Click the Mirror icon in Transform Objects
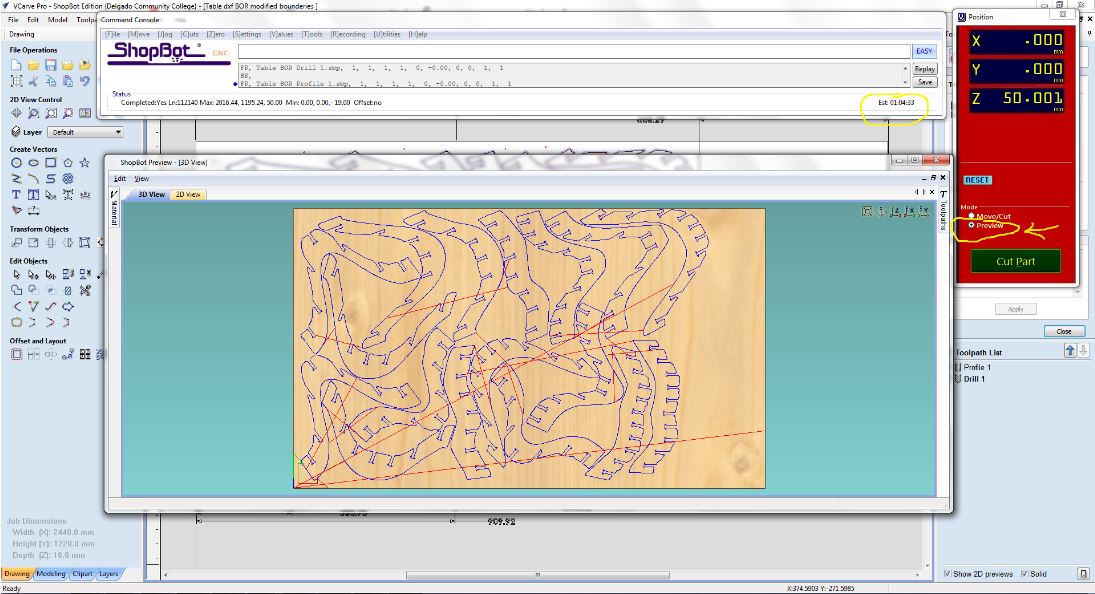 coord(68,243)
